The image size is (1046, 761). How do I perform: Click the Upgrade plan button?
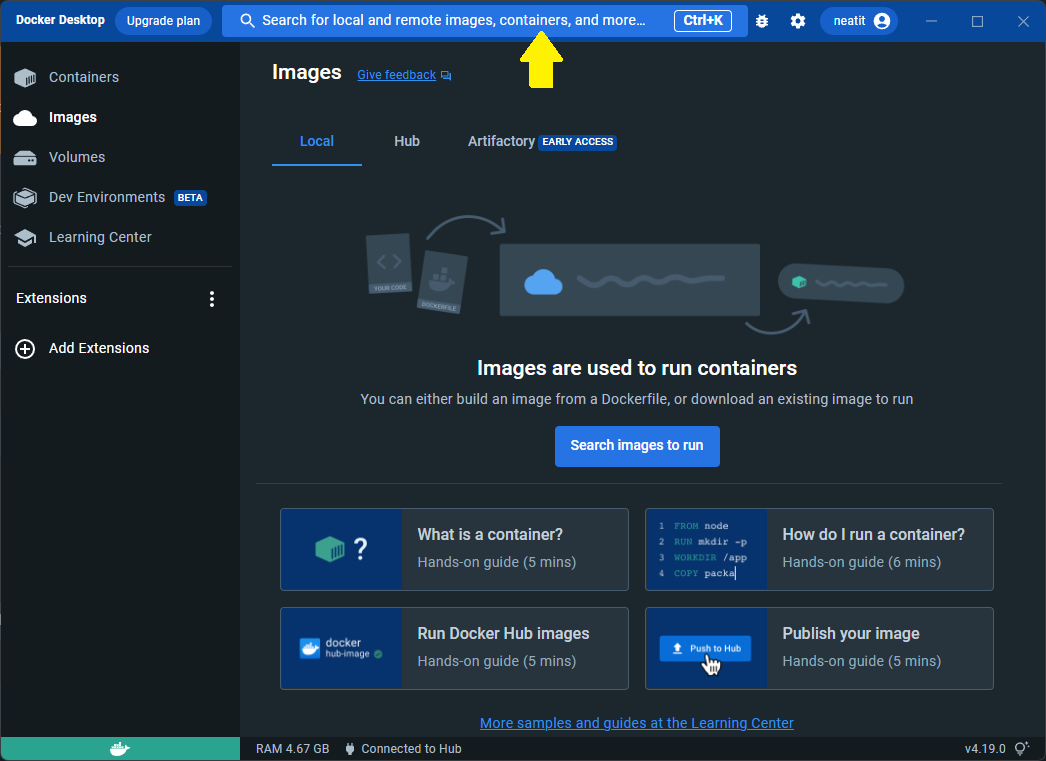[x=163, y=21]
